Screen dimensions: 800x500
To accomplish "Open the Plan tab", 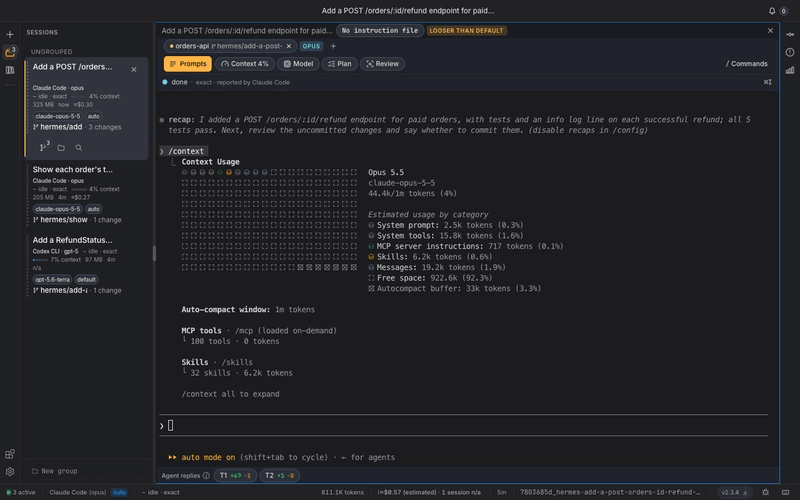I will tap(340, 64).
